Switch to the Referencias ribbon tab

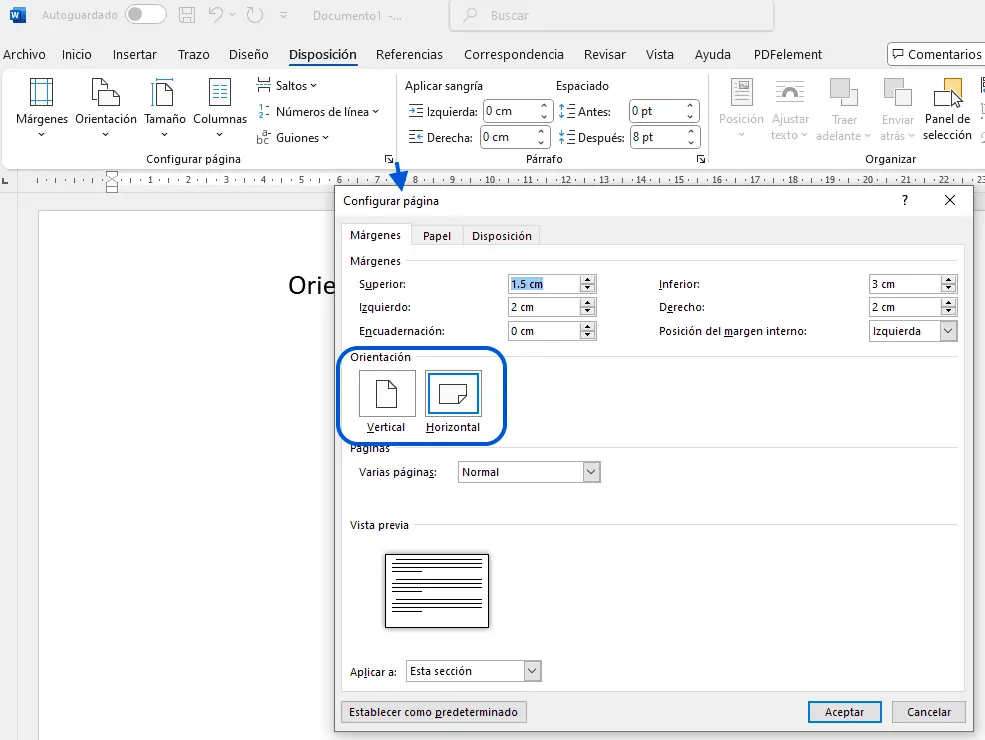409,55
